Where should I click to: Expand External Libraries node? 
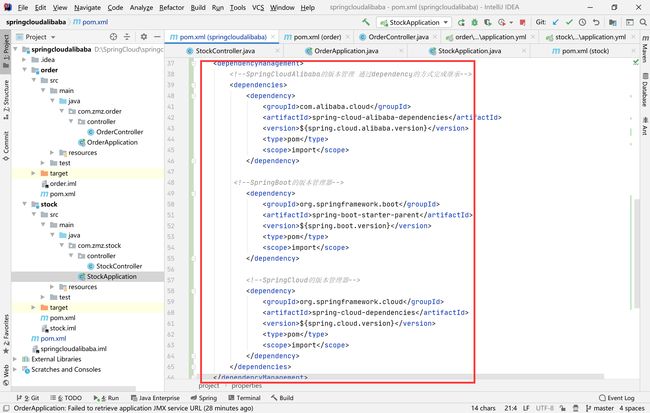pyautogui.click(x=15, y=359)
